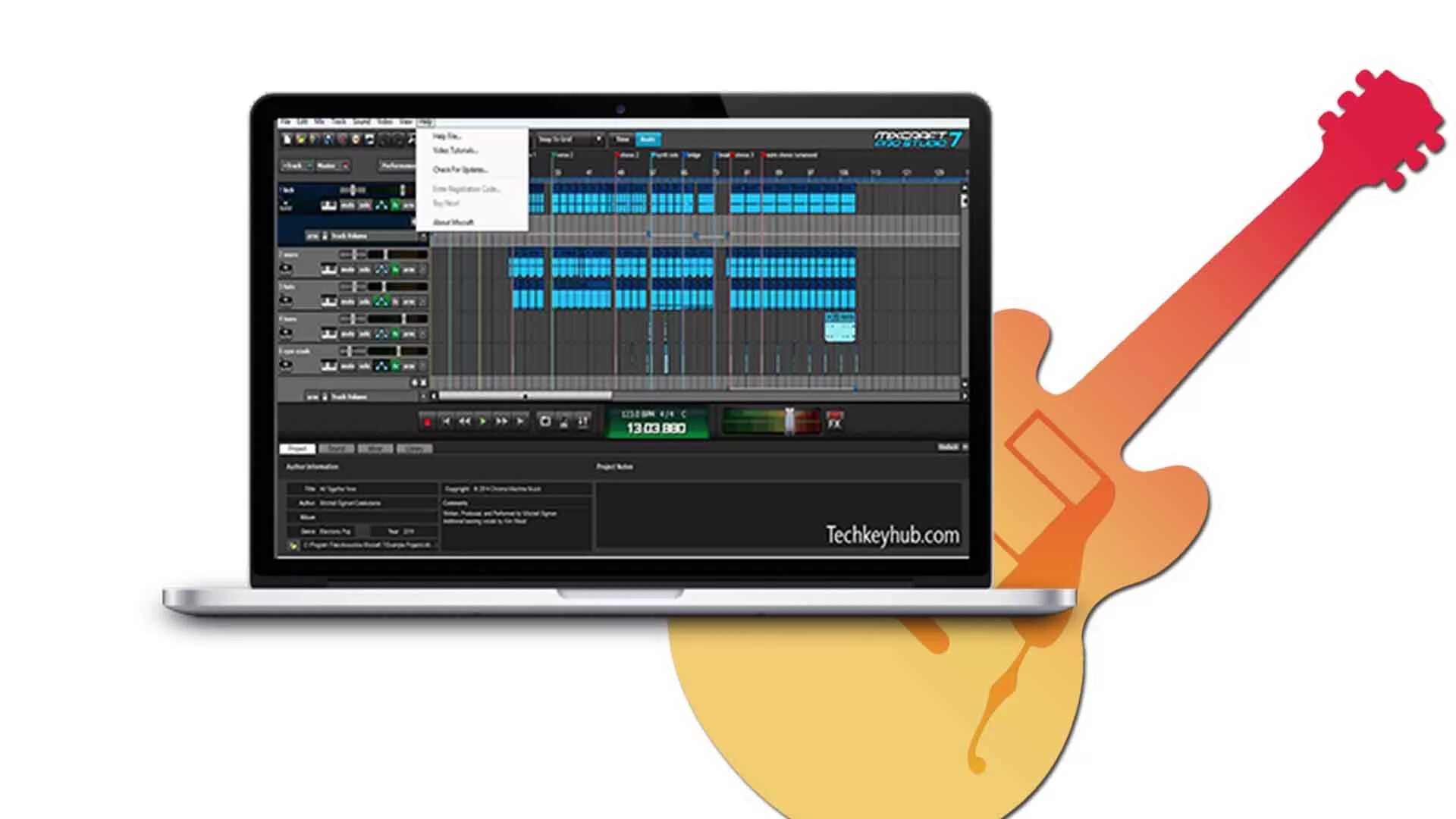Mute the first track
The image size is (1456, 819).
point(347,206)
